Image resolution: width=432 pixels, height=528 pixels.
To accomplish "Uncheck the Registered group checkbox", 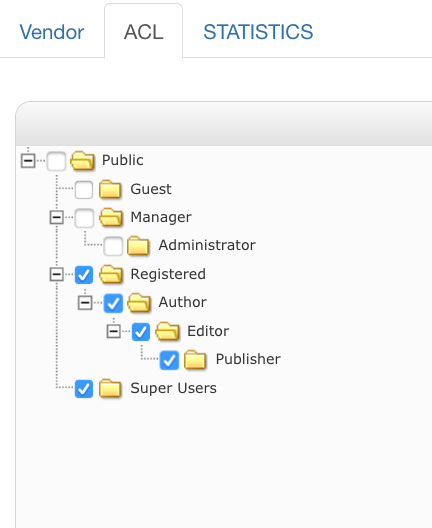I will (x=84, y=274).
